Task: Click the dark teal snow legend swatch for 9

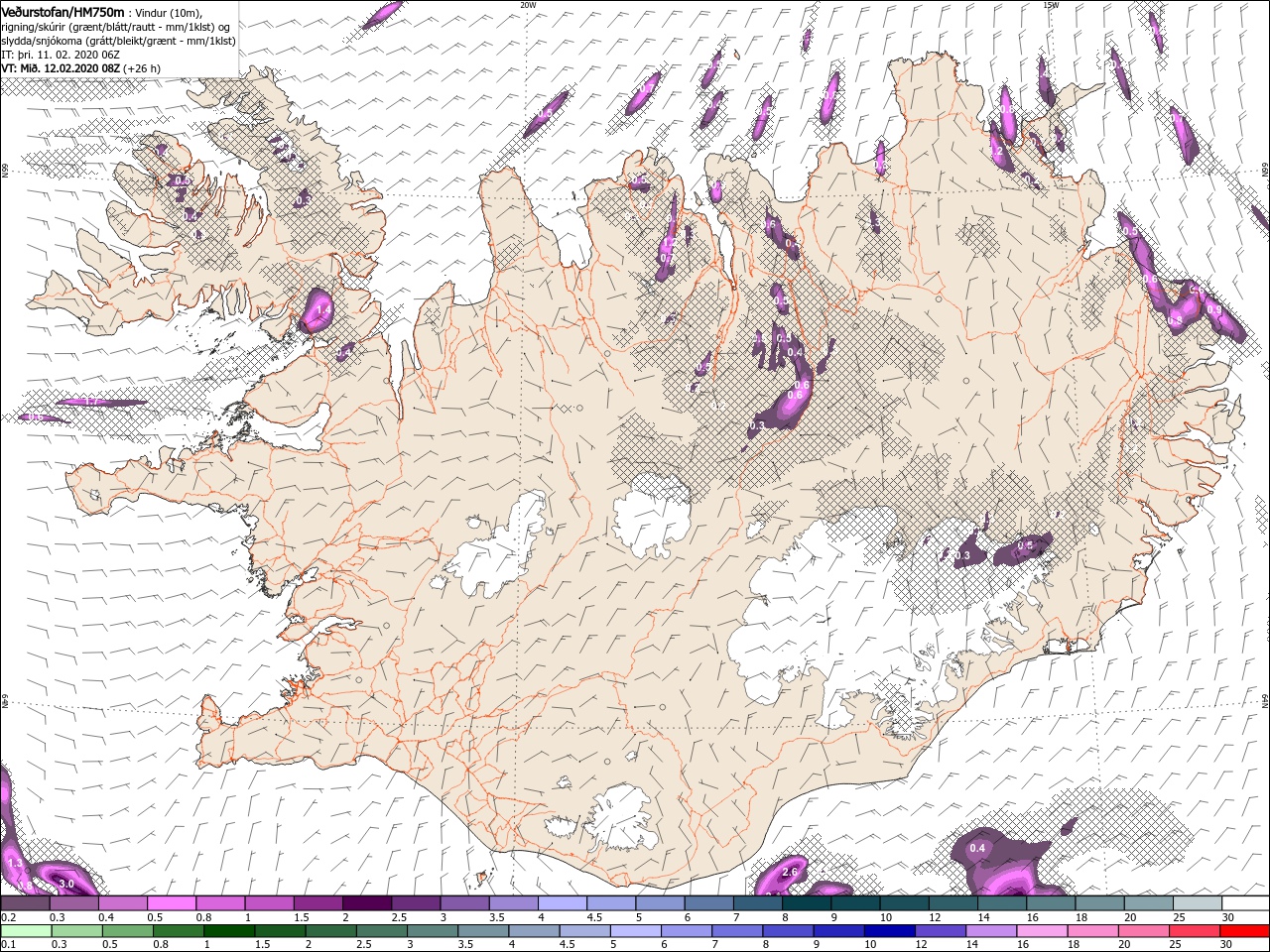Action: click(854, 902)
